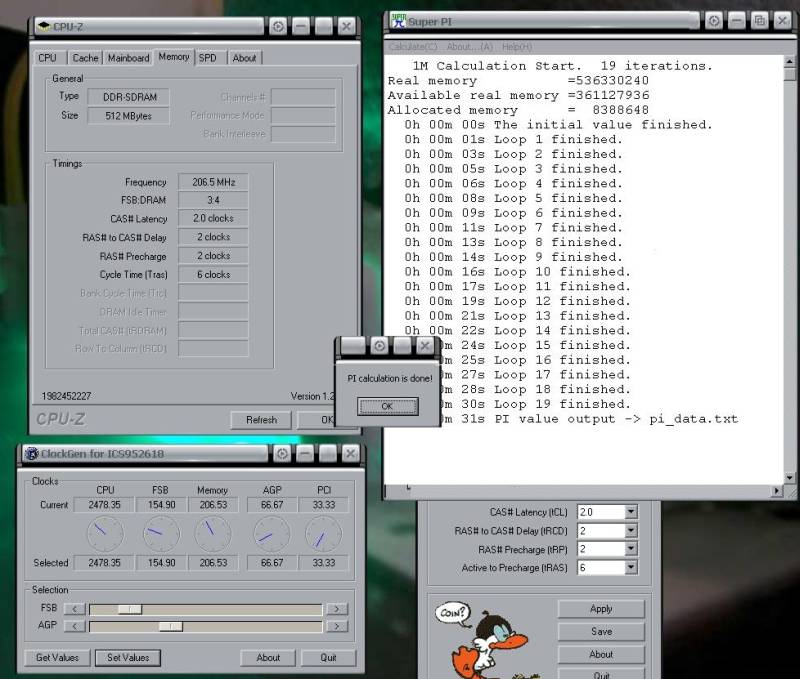Click the memory Type field DDR-SDRAM
The image size is (800, 679).
129,97
